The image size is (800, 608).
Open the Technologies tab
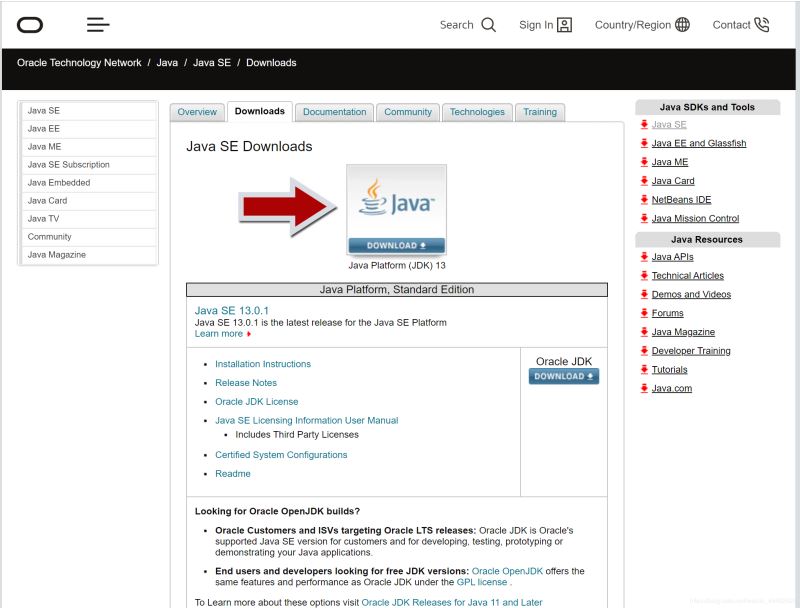477,112
